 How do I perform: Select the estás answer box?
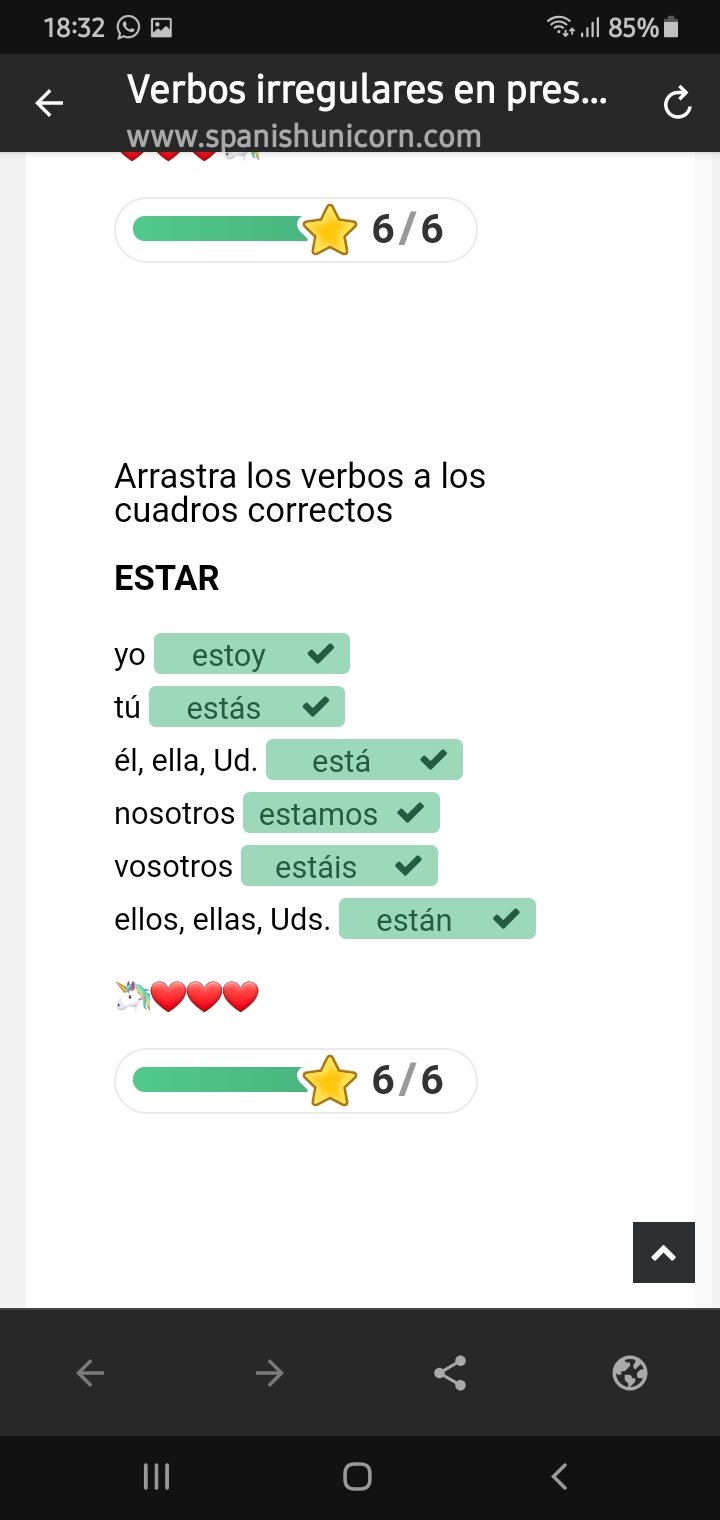point(246,707)
